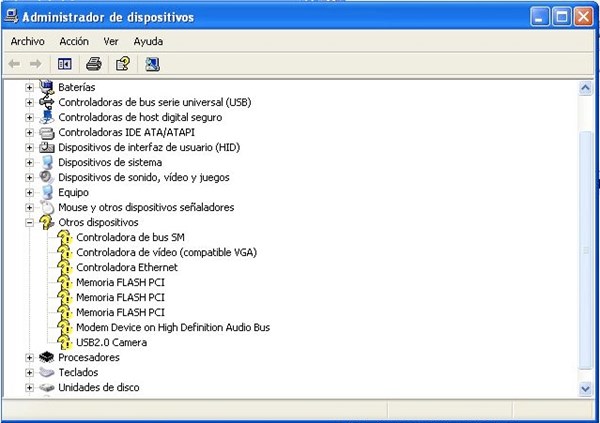Open the Archivo menu
The height and width of the screenshot is (423, 600).
click(x=28, y=41)
